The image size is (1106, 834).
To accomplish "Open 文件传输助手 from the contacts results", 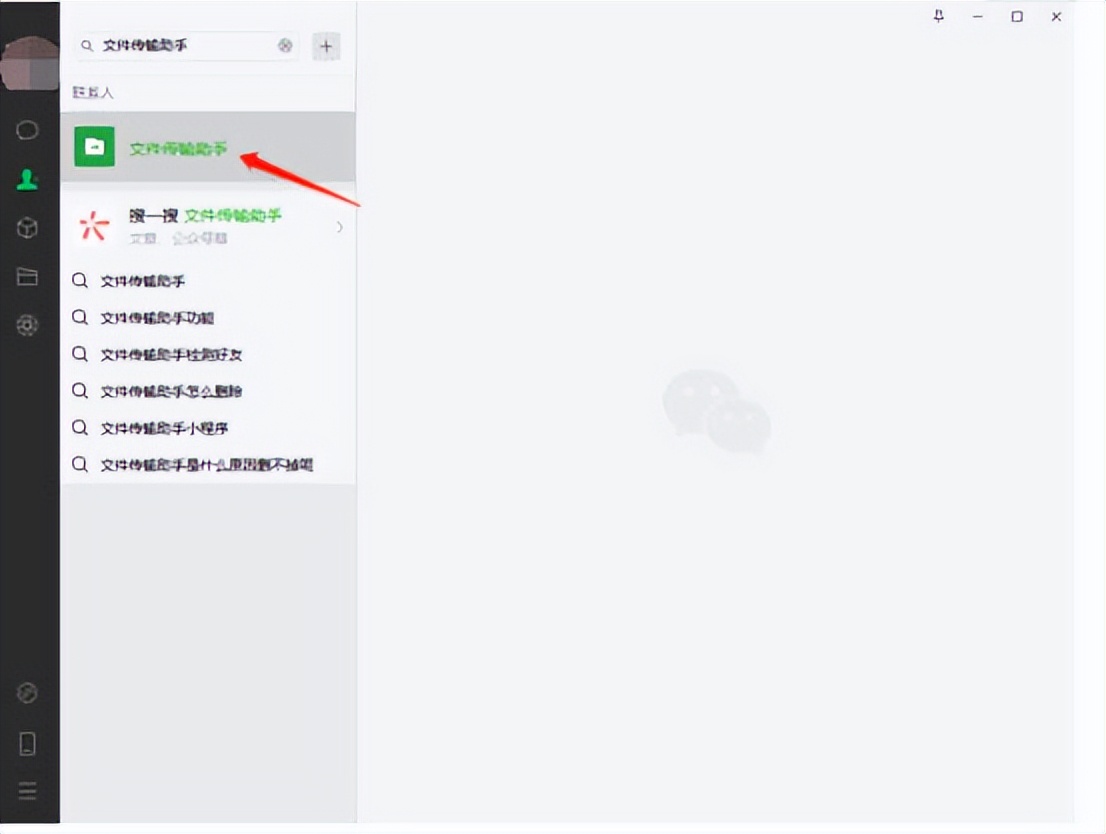I will pos(180,146).
